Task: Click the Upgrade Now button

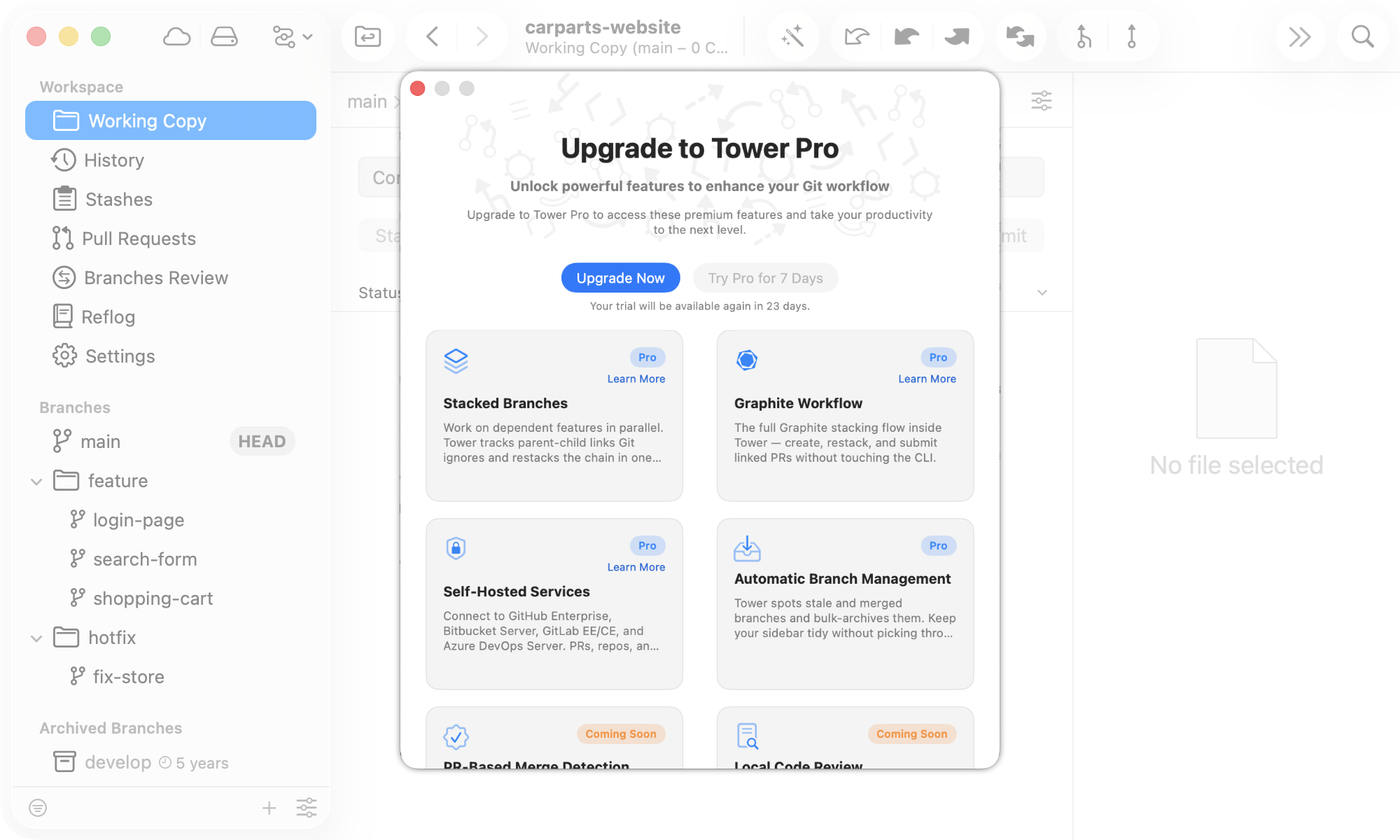Action: [x=620, y=278]
